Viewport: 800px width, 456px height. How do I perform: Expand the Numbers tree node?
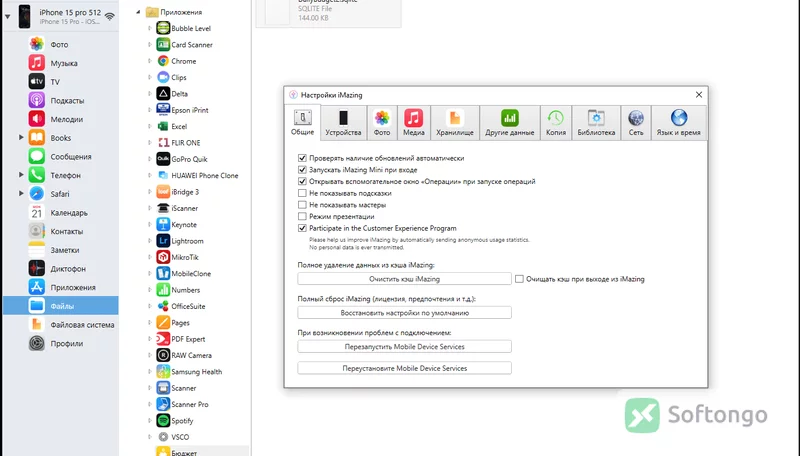coord(149,290)
